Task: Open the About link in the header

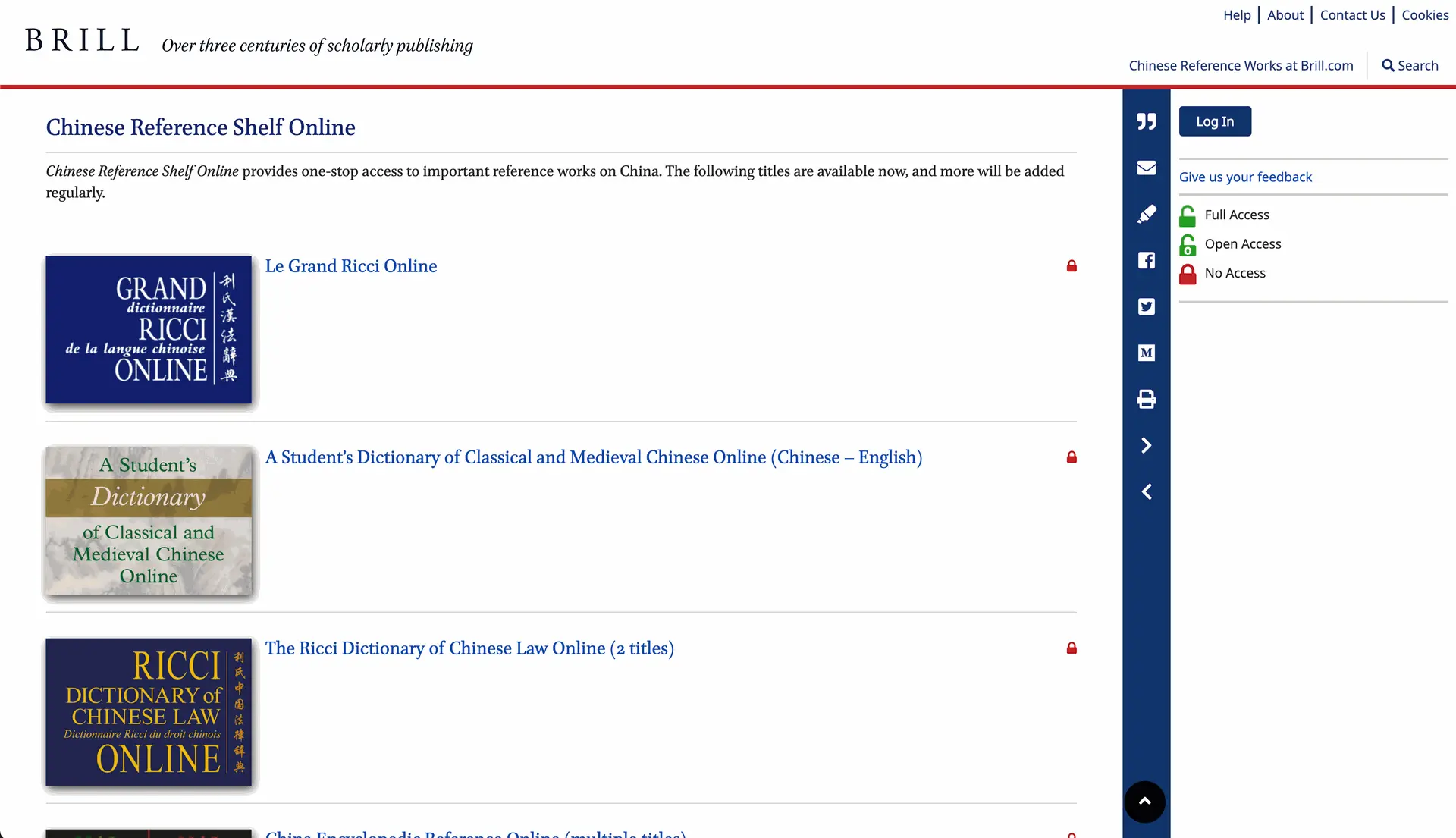Action: (1285, 15)
